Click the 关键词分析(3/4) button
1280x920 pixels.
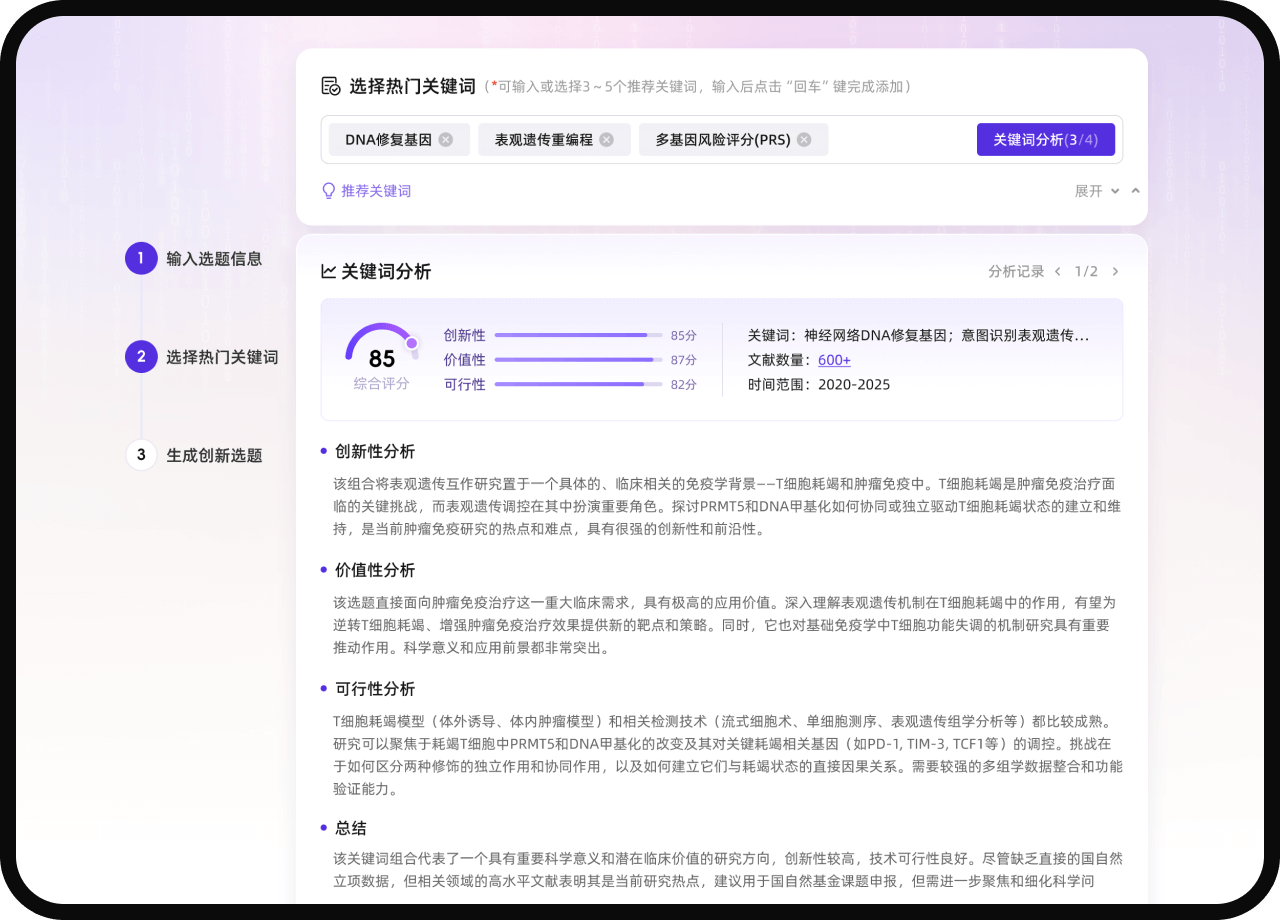(1045, 140)
